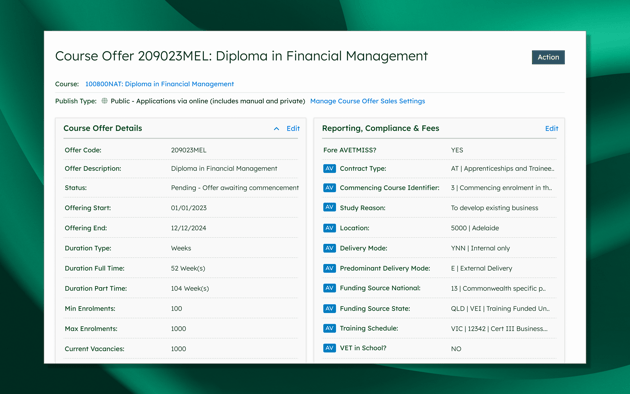
Task: Click the Current Vacancies value 1000
Action: tap(178, 349)
